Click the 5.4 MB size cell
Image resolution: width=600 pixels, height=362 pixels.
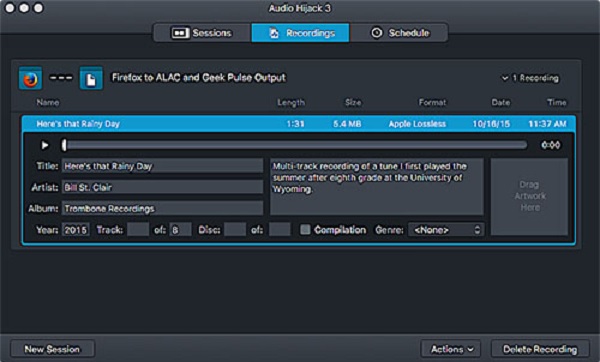(x=347, y=124)
